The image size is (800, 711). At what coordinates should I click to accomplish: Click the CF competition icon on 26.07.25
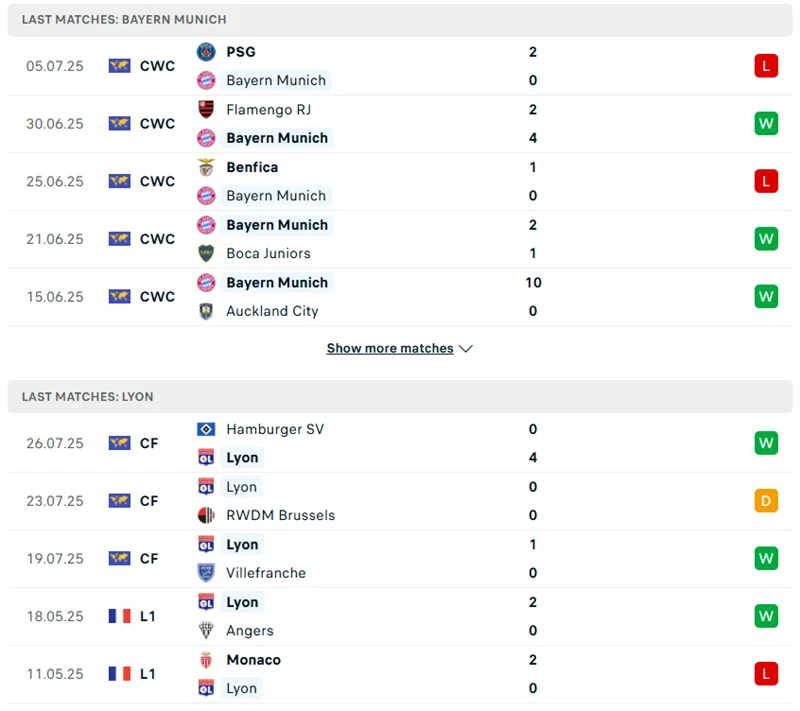pyautogui.click(x=120, y=443)
